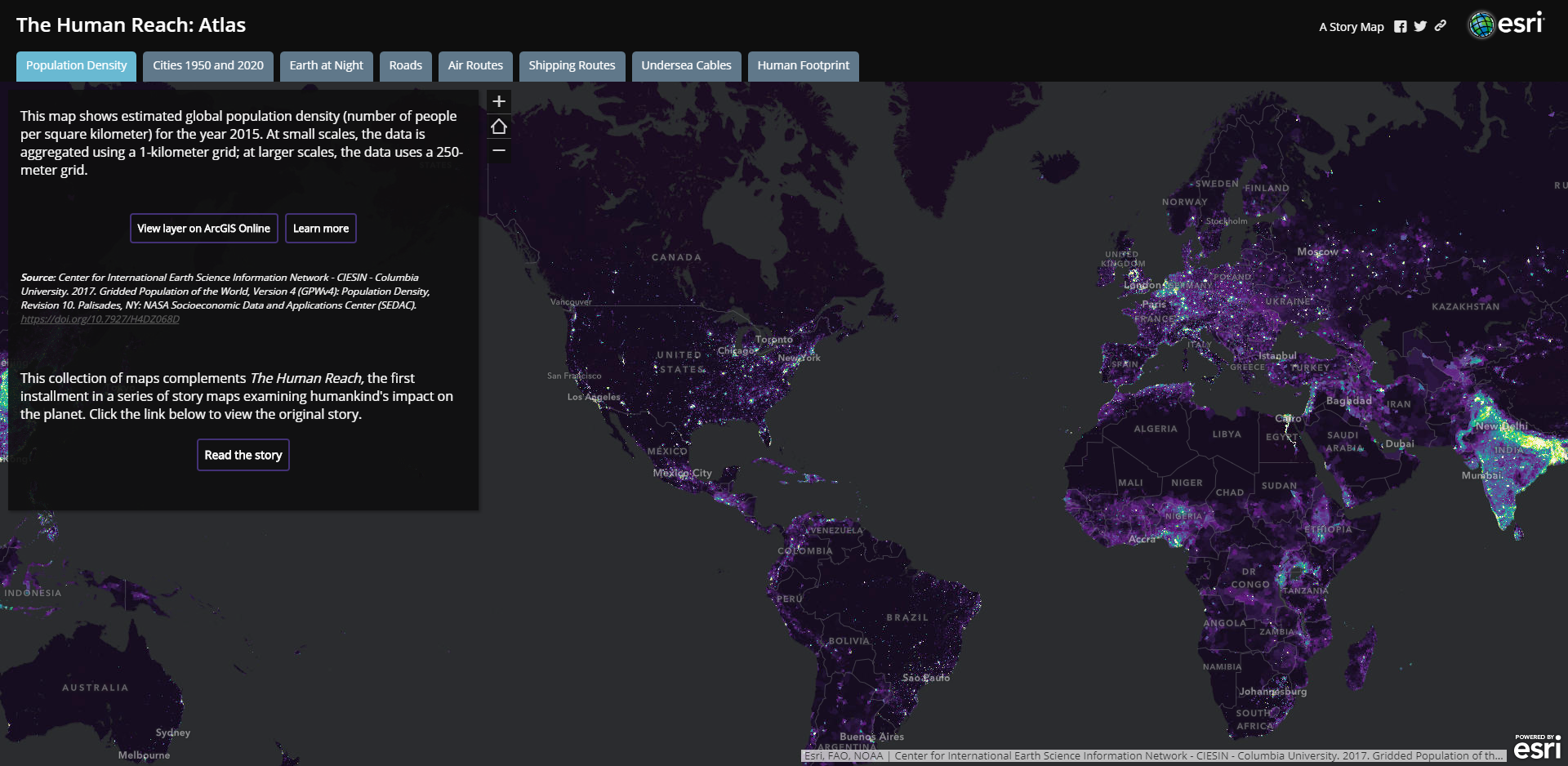1568x766 pixels.
Task: Open the Earth at Night tab
Action: (x=326, y=65)
